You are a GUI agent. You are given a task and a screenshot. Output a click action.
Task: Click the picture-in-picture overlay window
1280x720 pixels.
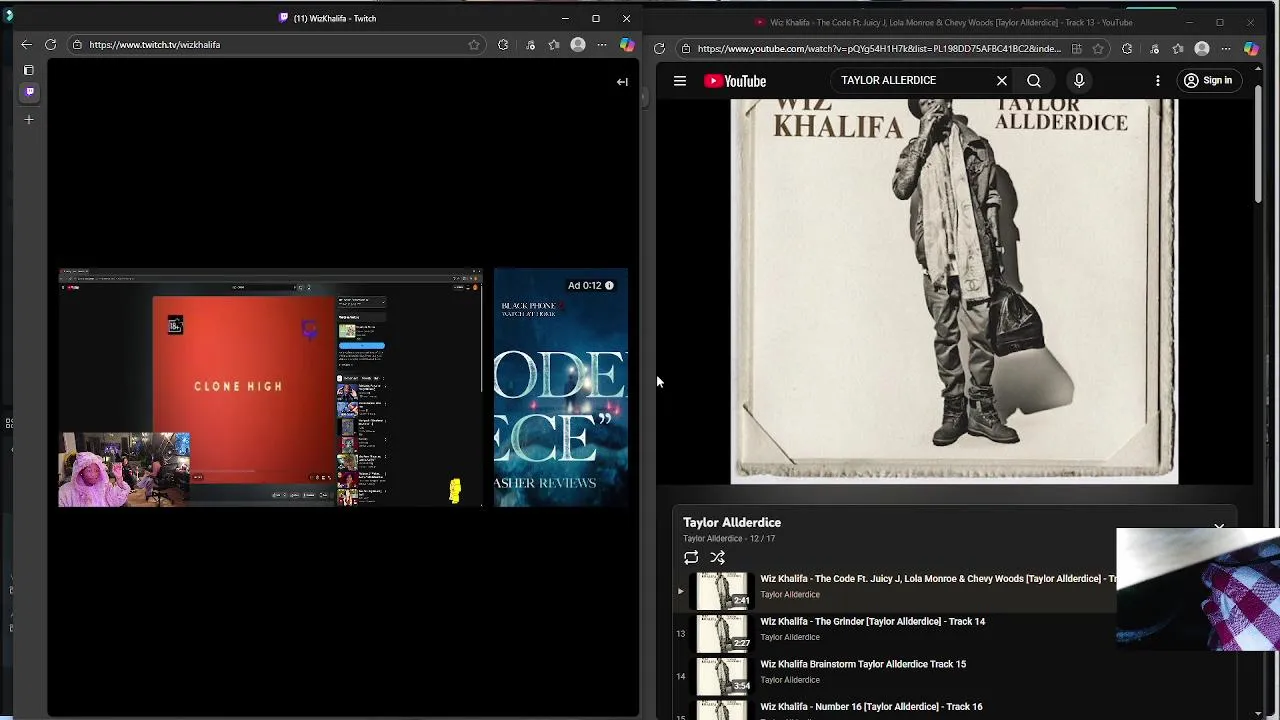point(1198,590)
